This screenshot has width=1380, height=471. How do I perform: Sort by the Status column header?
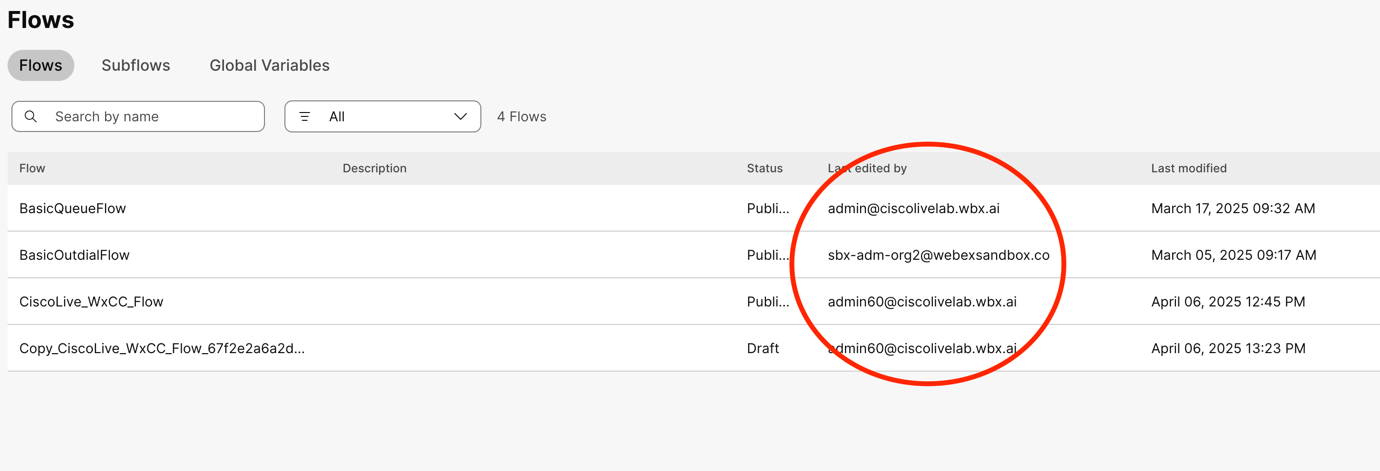coord(764,168)
